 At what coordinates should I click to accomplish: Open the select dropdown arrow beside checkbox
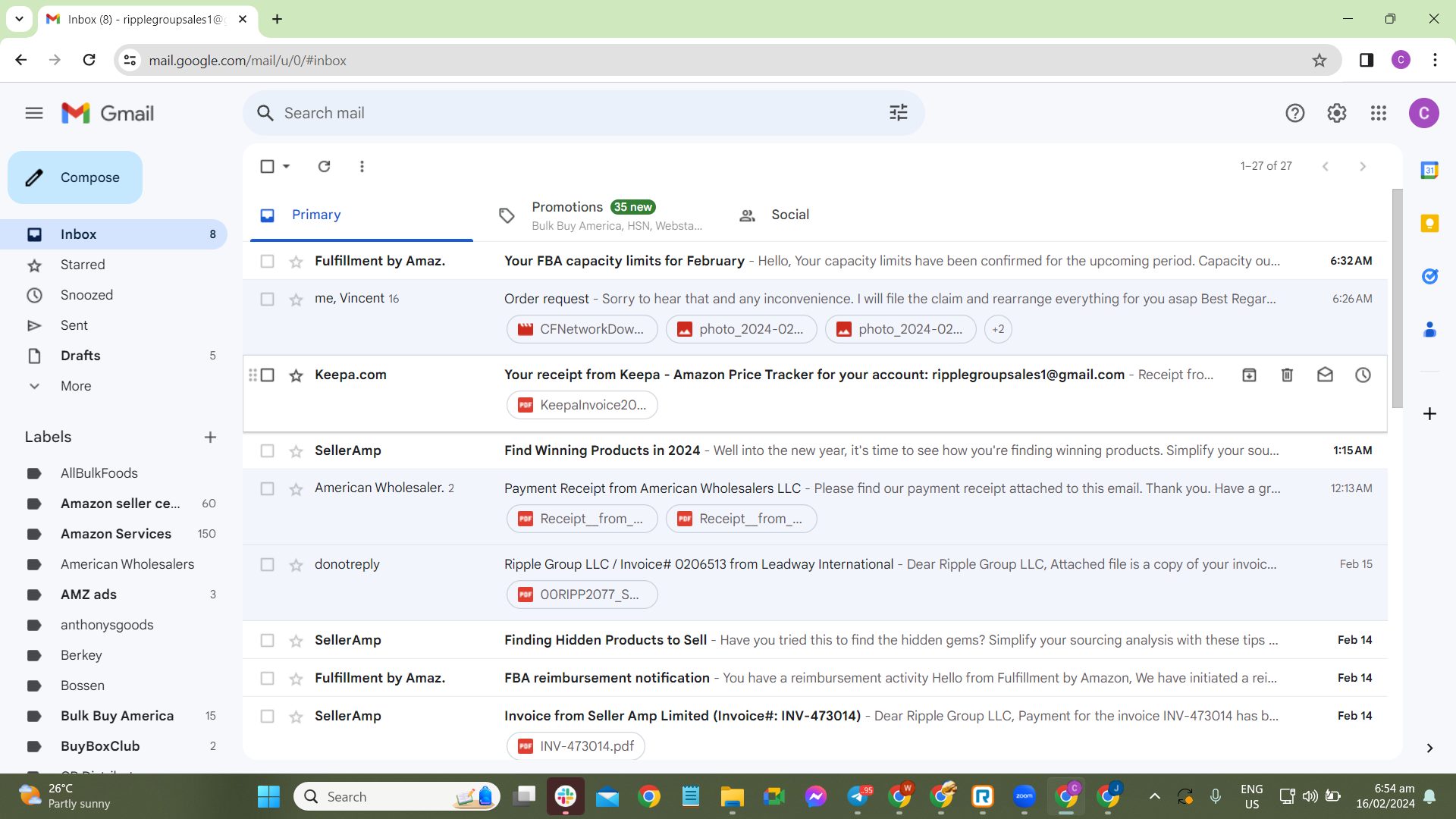pyautogui.click(x=286, y=166)
